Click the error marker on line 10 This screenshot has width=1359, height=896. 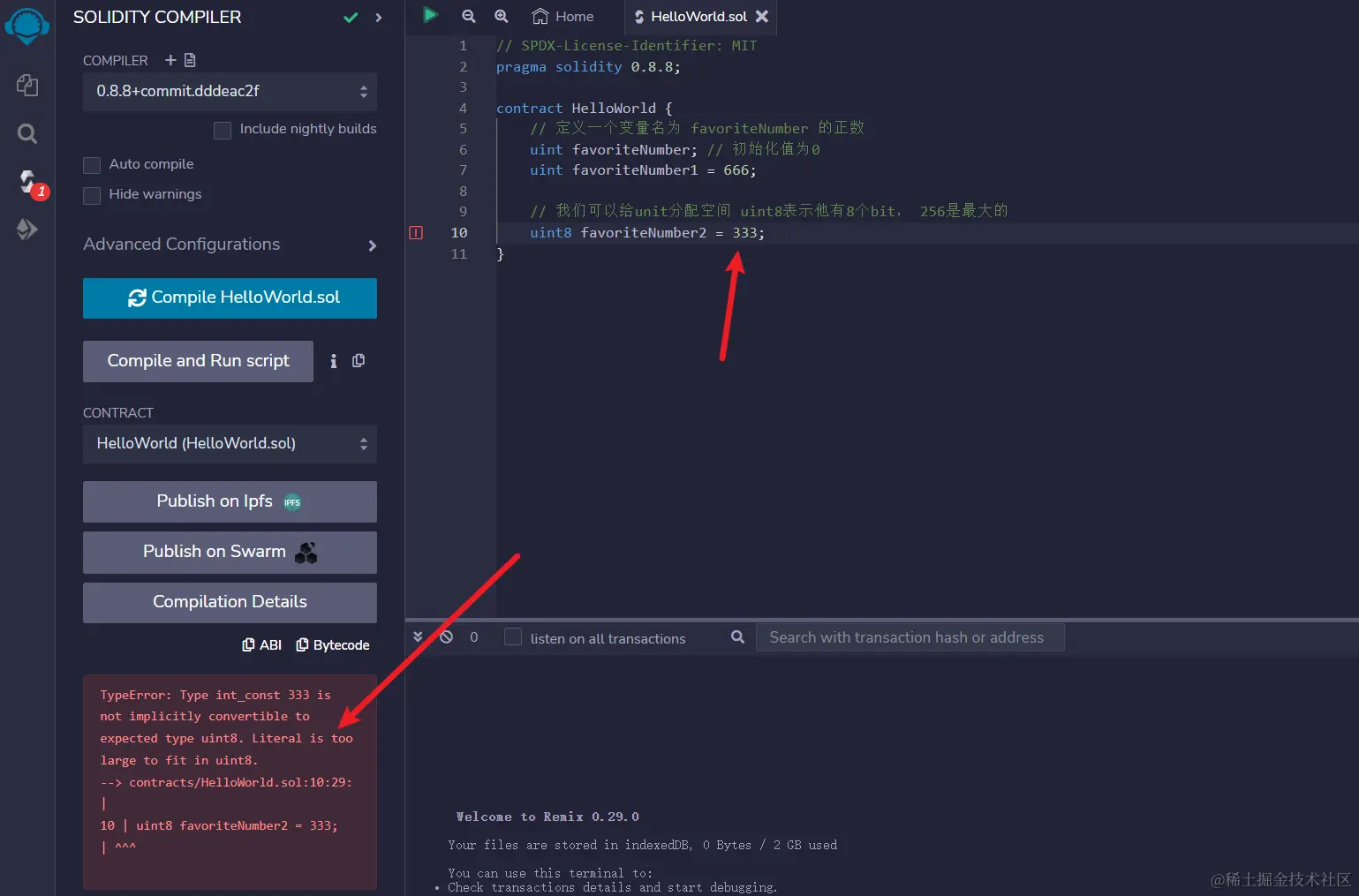(416, 233)
